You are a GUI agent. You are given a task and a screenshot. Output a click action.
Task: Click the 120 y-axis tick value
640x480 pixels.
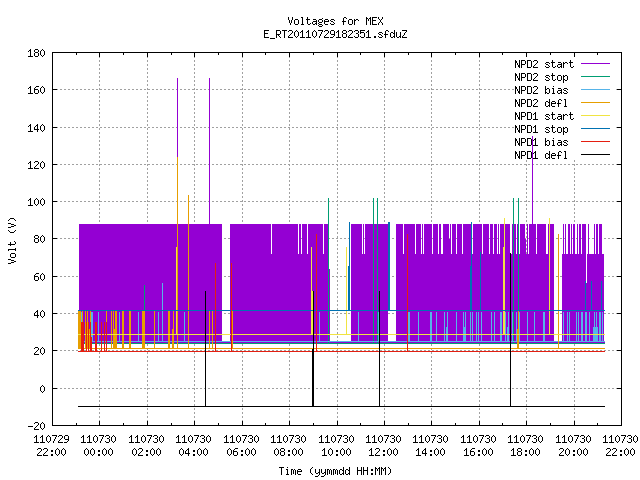(x=36, y=165)
